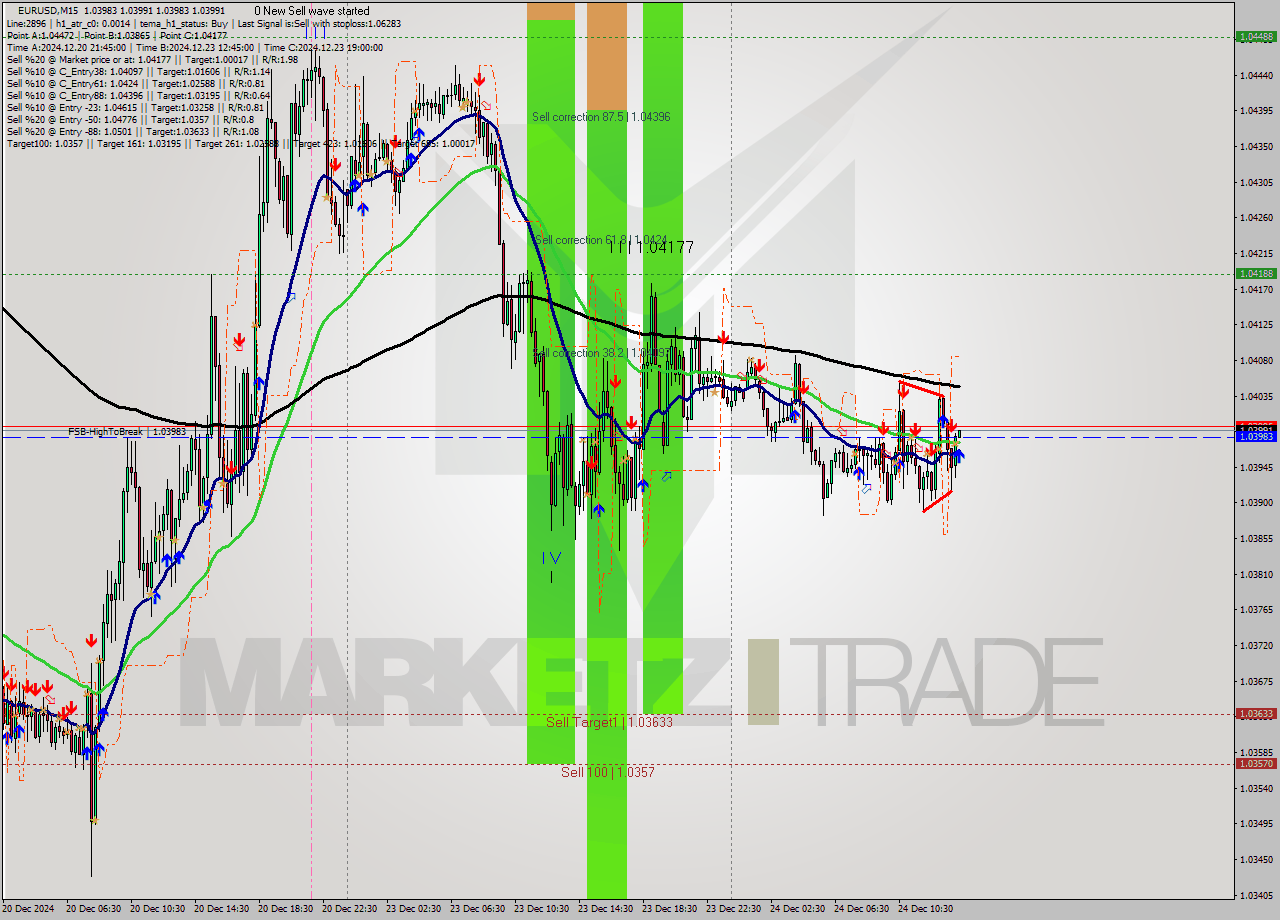1280x920 pixels.
Task: Click the '20 Dec 22:30' time axis label
Action: (349, 909)
